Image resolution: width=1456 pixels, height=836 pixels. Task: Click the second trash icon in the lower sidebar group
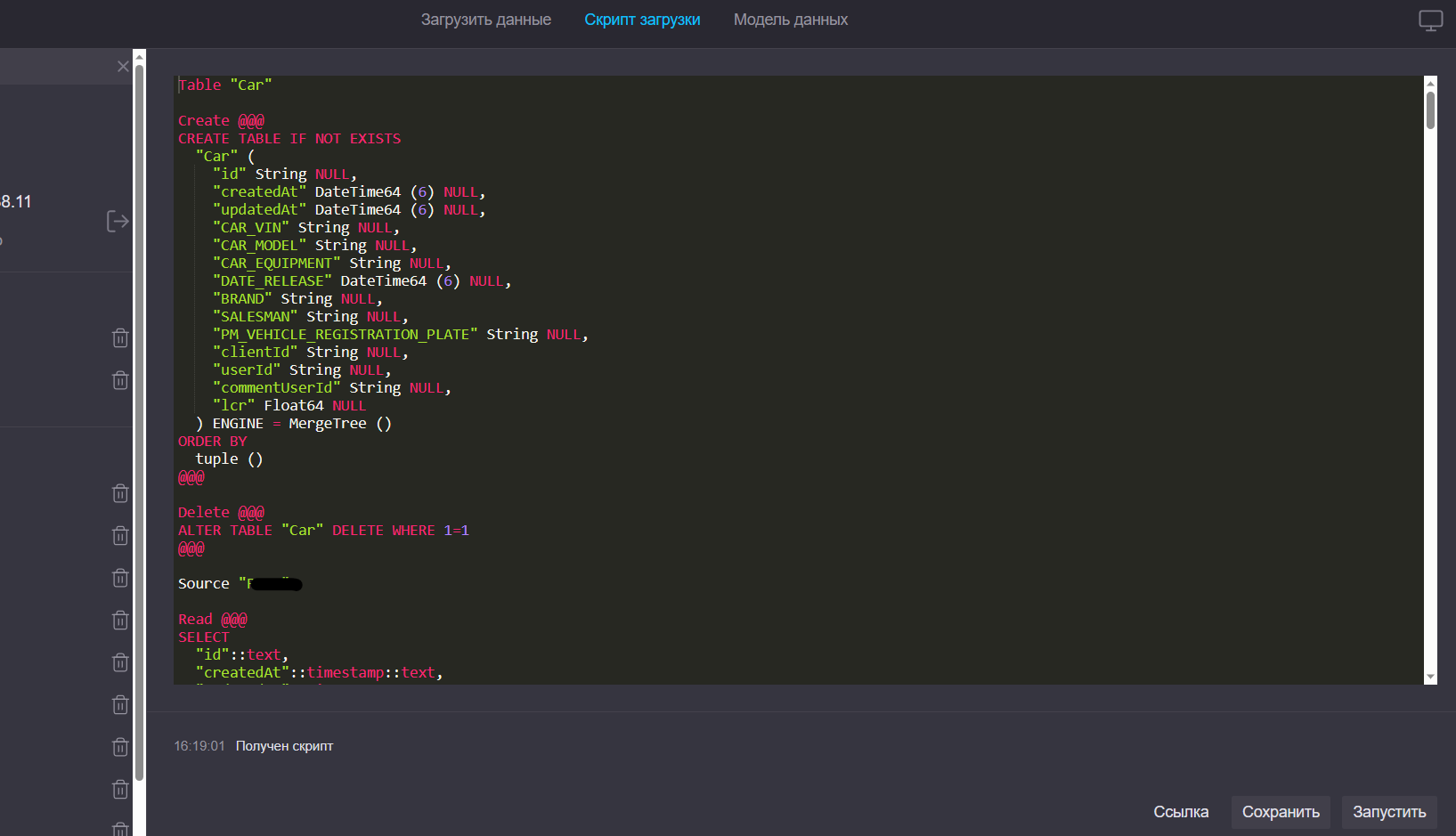click(120, 536)
